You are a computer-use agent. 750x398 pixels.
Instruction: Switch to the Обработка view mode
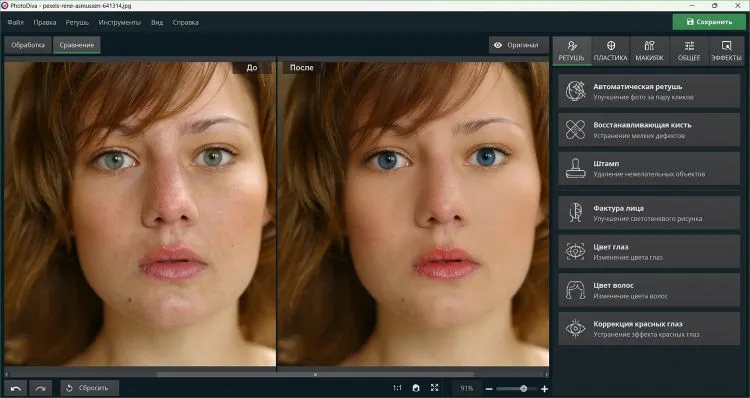tap(28, 45)
